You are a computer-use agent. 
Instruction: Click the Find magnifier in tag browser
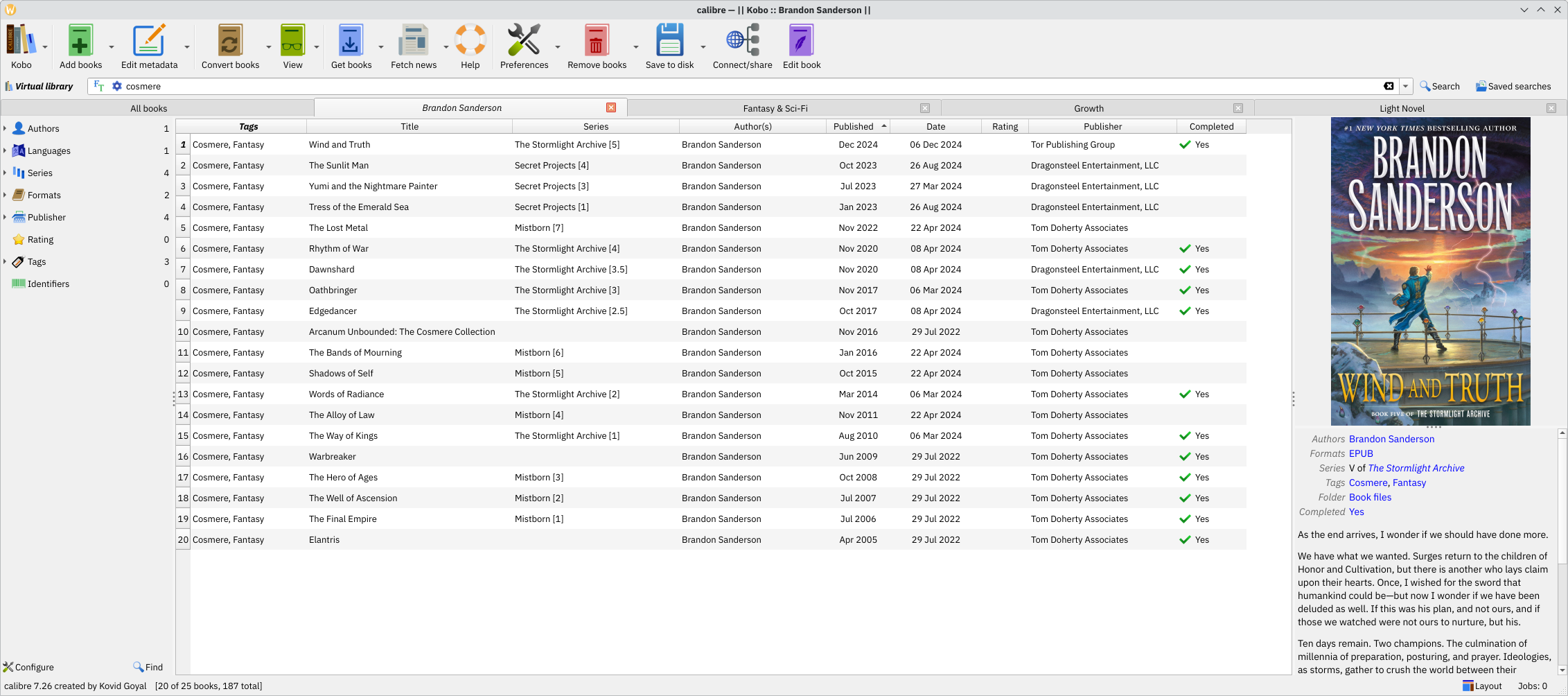point(148,667)
